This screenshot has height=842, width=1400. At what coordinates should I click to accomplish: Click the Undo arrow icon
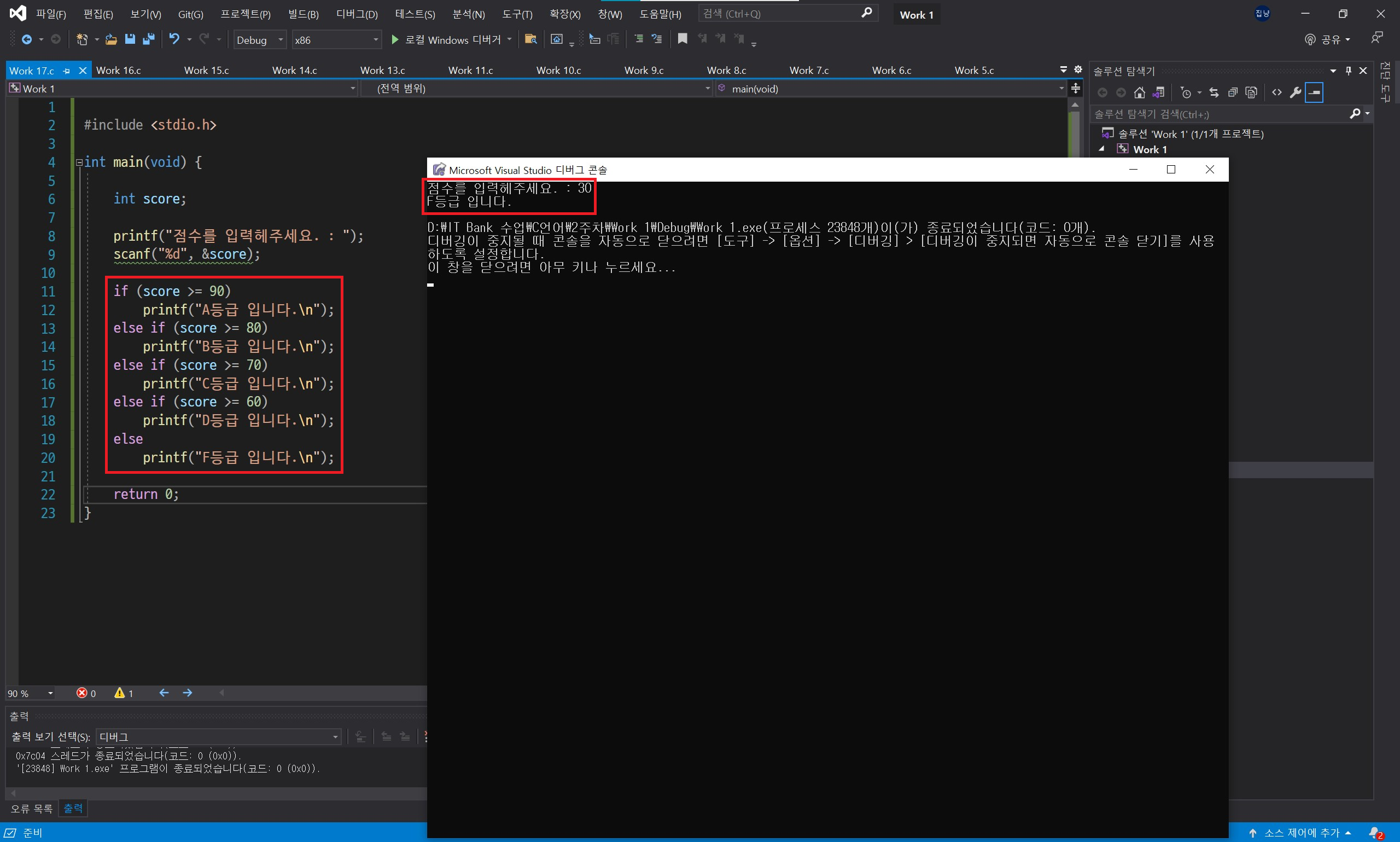coord(174,39)
